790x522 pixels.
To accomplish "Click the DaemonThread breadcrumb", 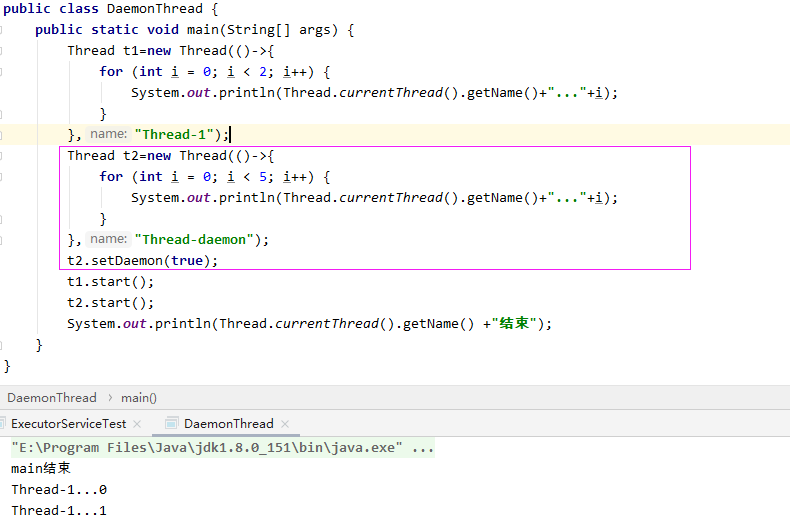I will (x=52, y=398).
